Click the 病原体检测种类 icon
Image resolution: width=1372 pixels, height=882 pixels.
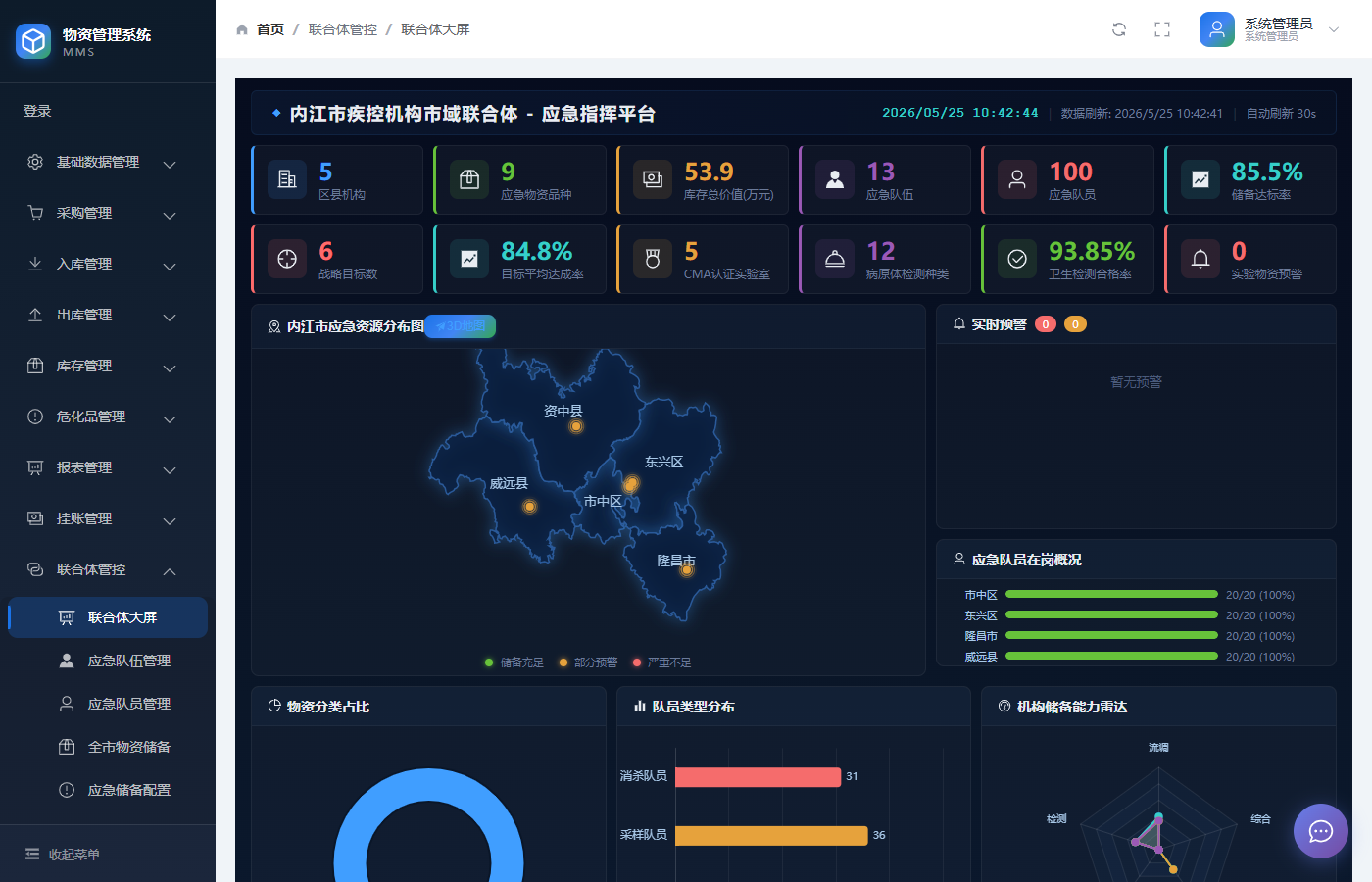pos(835,259)
